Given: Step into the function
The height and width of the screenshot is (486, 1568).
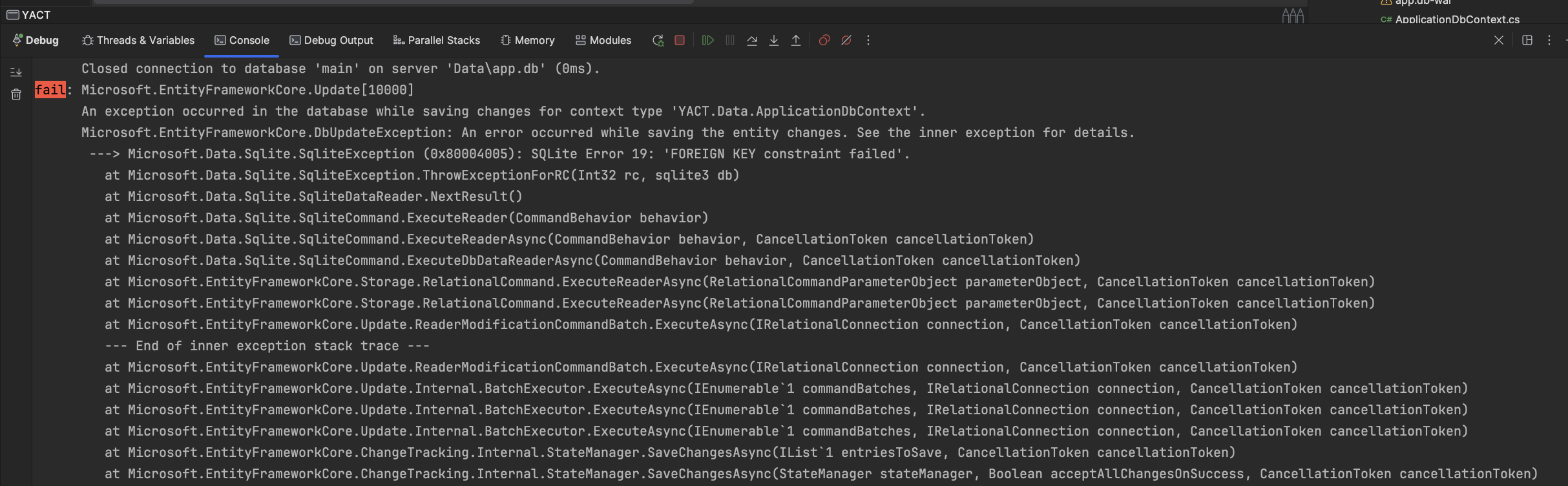Looking at the screenshot, I should tap(774, 40).
